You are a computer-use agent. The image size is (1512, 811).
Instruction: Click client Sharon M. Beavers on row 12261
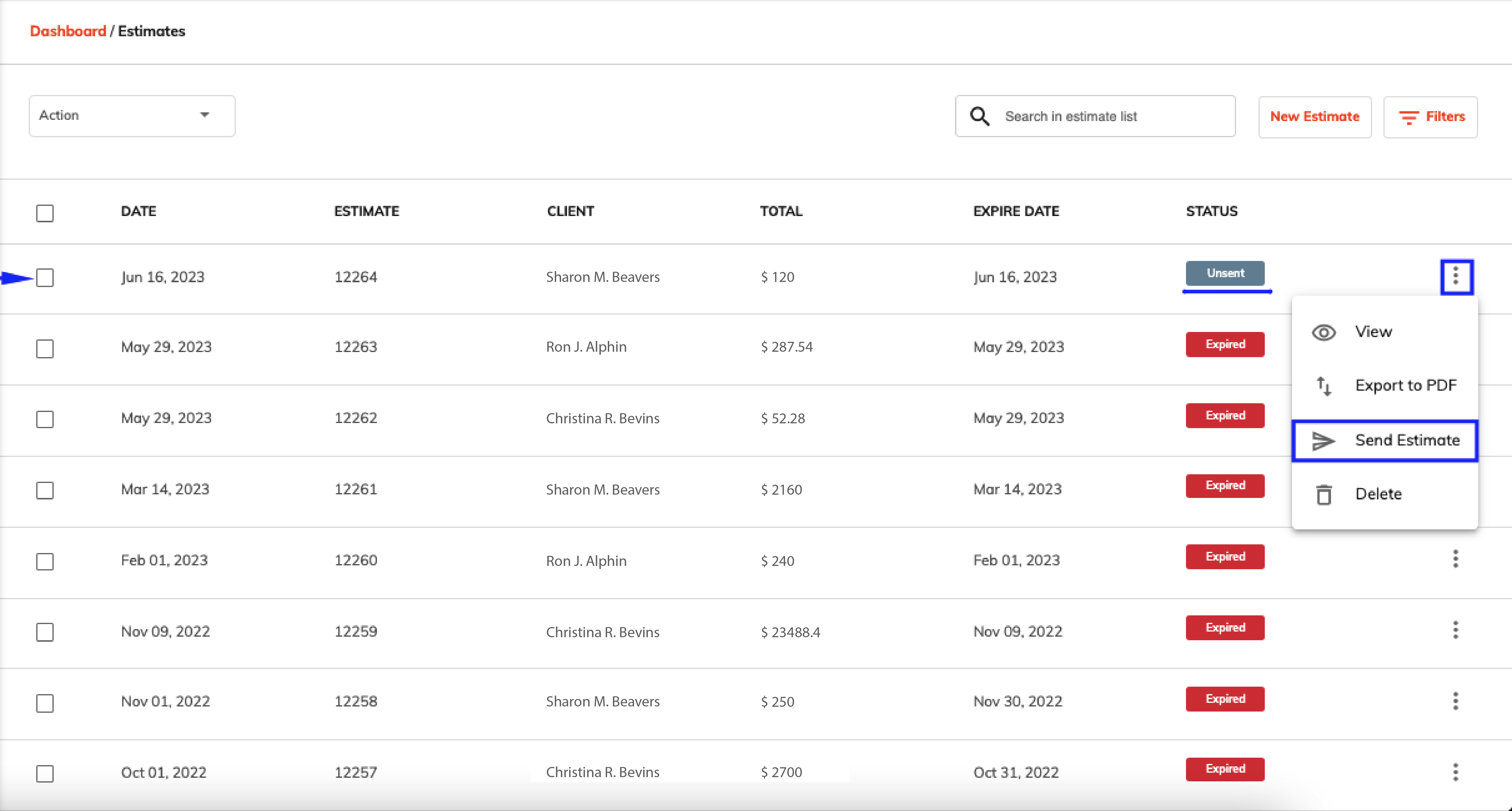[x=603, y=490]
